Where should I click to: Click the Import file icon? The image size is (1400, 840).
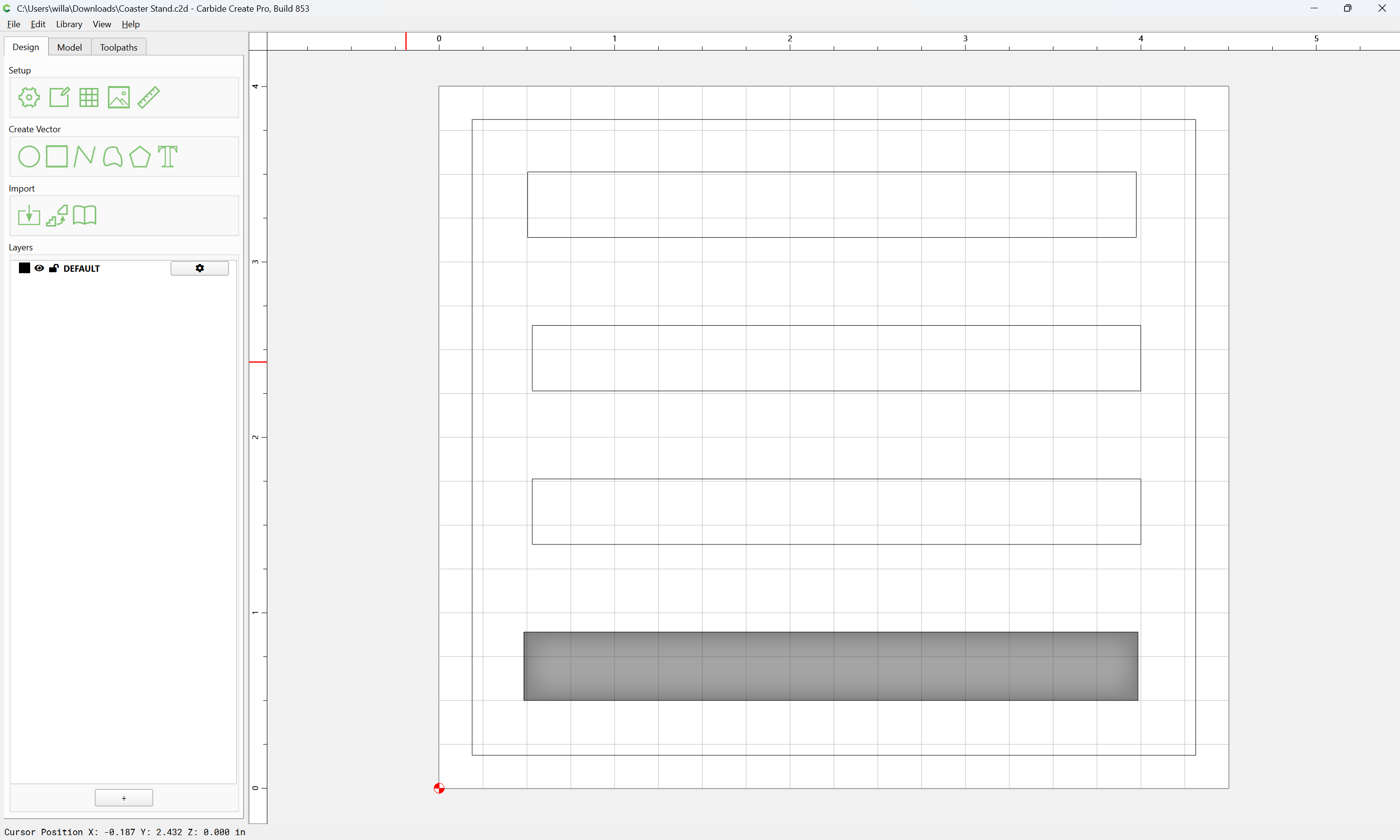pos(29,216)
